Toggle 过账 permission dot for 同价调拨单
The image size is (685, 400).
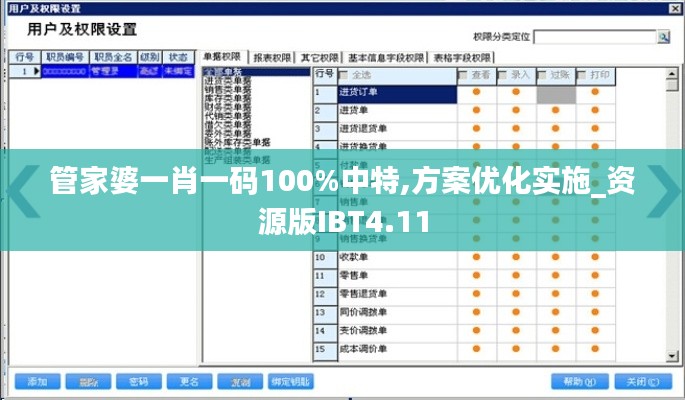tap(555, 312)
